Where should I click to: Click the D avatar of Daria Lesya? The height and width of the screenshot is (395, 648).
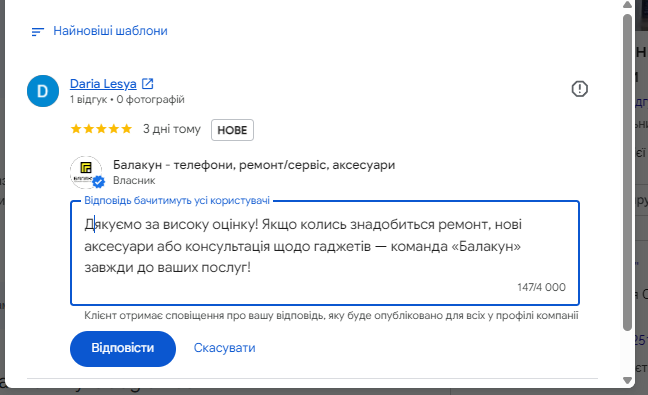pyautogui.click(x=43, y=91)
